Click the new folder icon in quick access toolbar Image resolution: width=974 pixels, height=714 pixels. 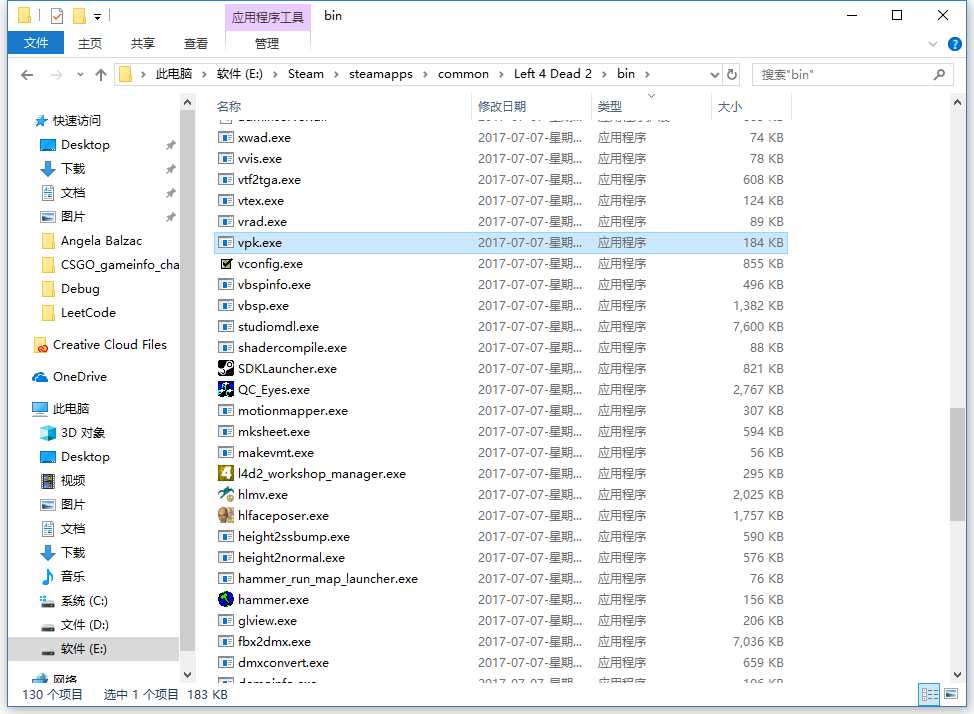[x=80, y=16]
